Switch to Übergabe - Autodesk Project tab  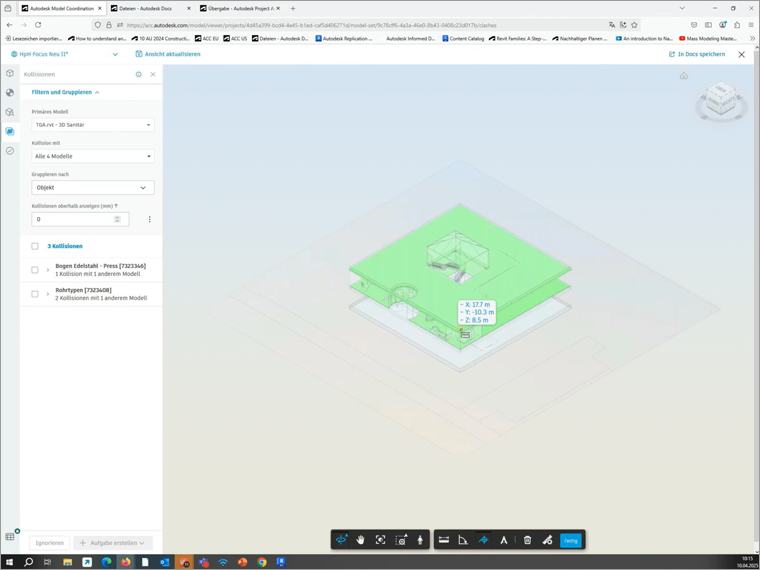click(239, 8)
